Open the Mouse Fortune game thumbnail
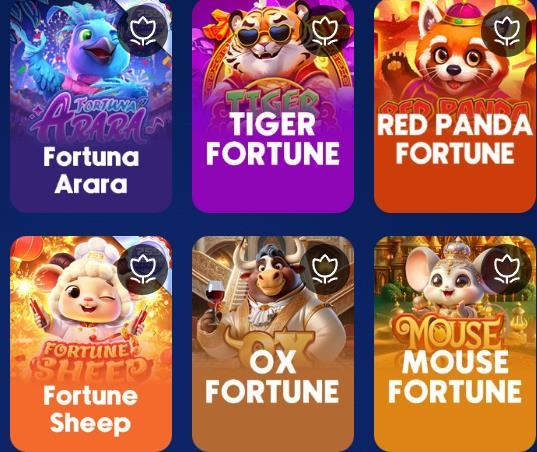The width and height of the screenshot is (537, 452). pyautogui.click(x=455, y=344)
